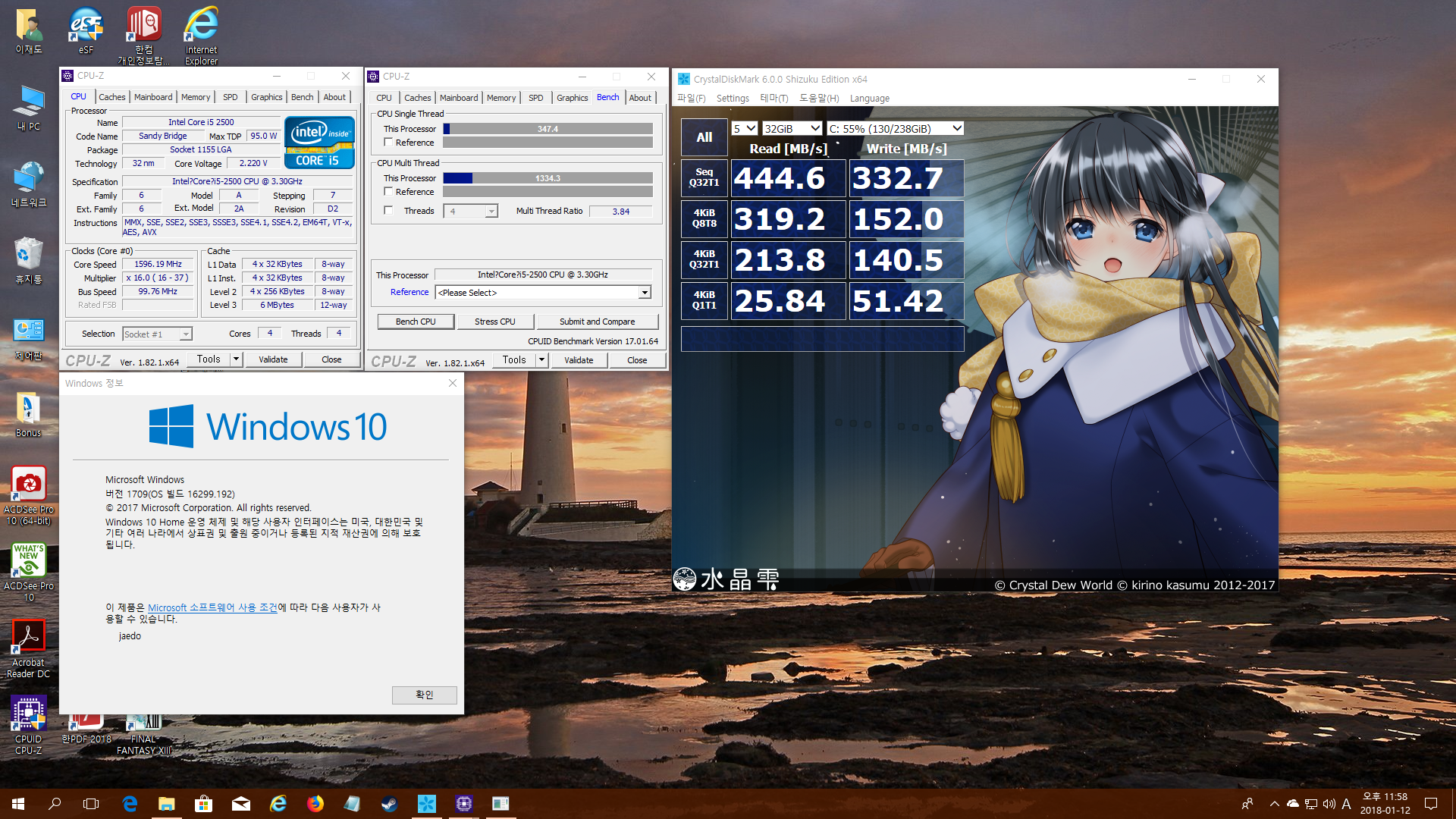Open Memory tab in Bench CPU-Z window
This screenshot has width=1456, height=819.
click(x=501, y=98)
